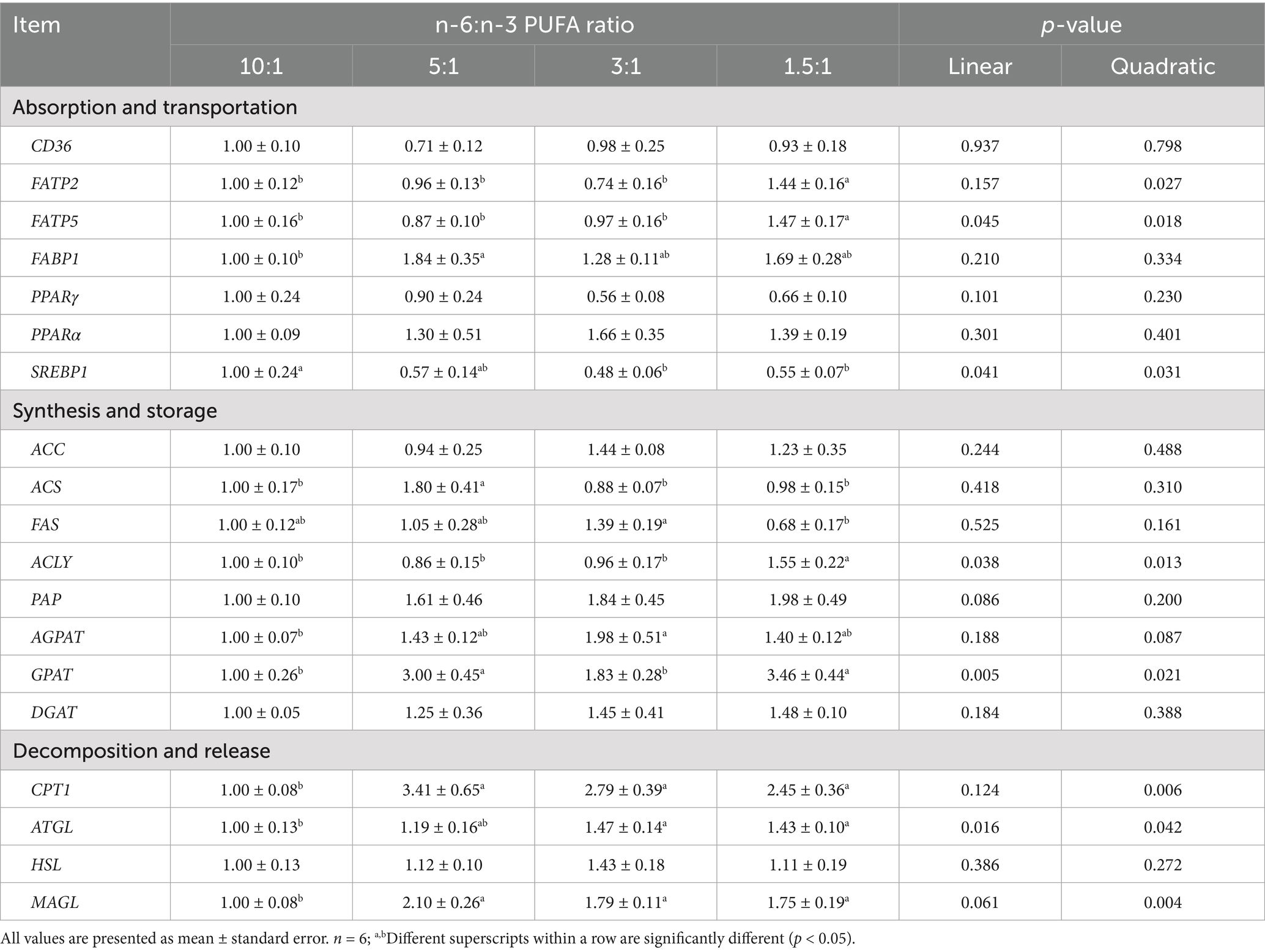Select the 1.5:1 column subheader
The image size is (1265, 952).
[x=807, y=66]
